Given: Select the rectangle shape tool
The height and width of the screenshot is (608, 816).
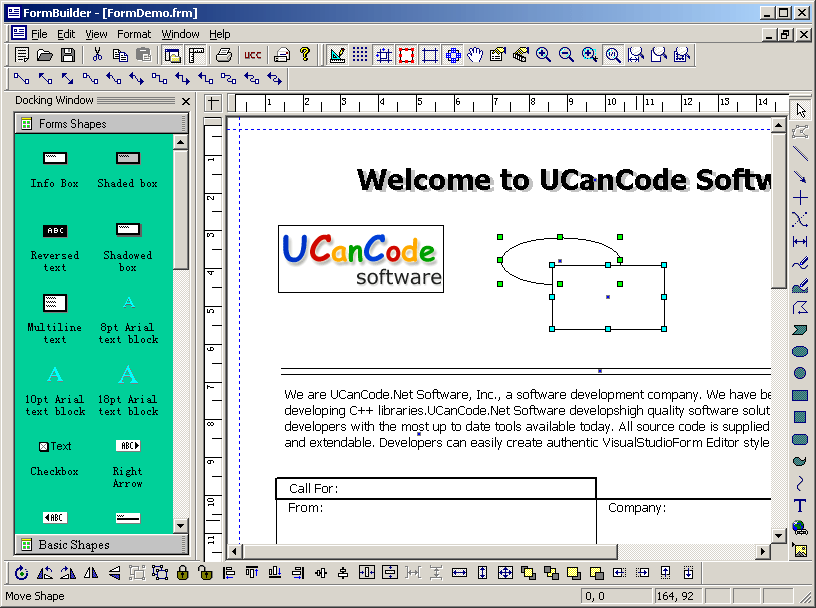Looking at the screenshot, I should pos(800,396).
